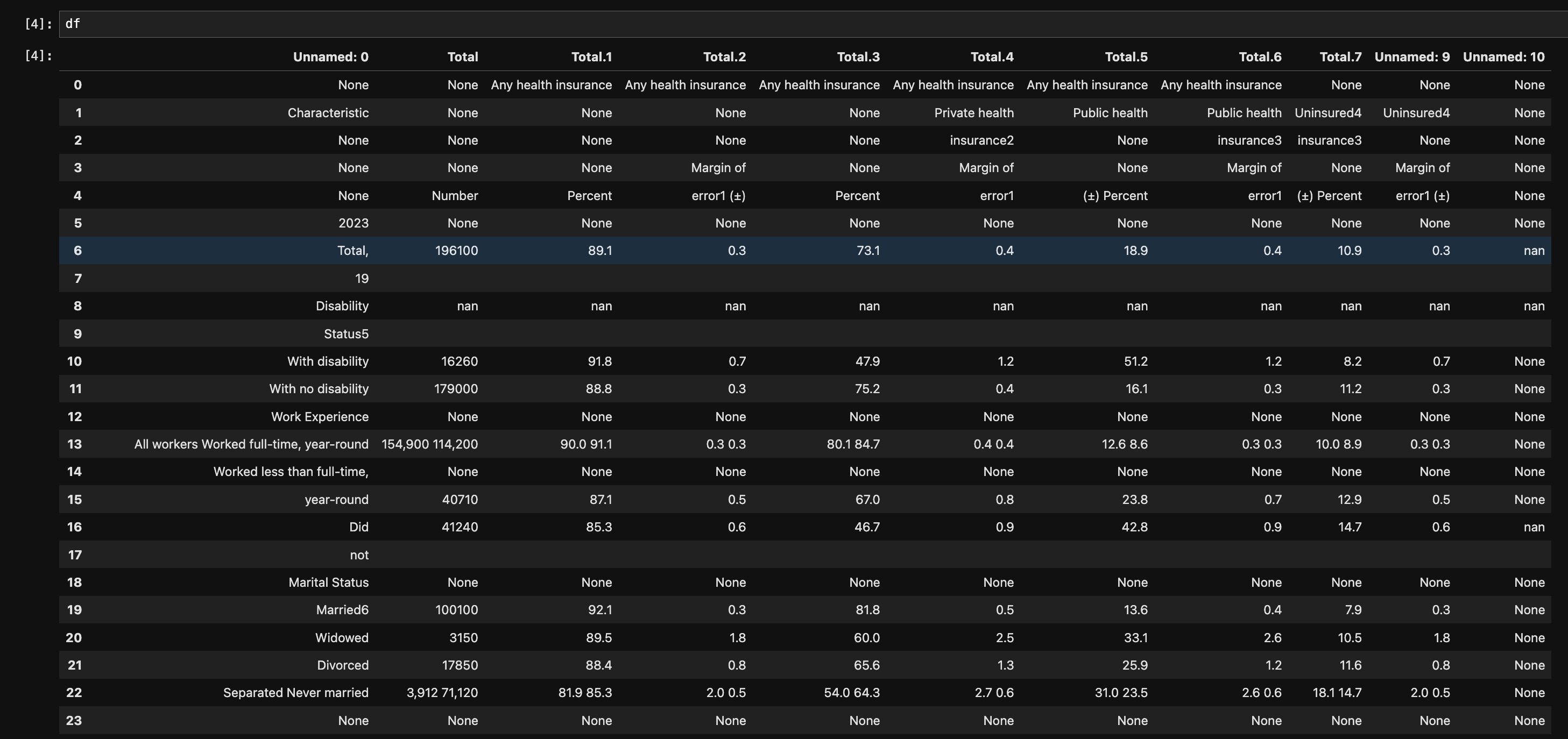Click Separated Never married cell

(x=296, y=693)
